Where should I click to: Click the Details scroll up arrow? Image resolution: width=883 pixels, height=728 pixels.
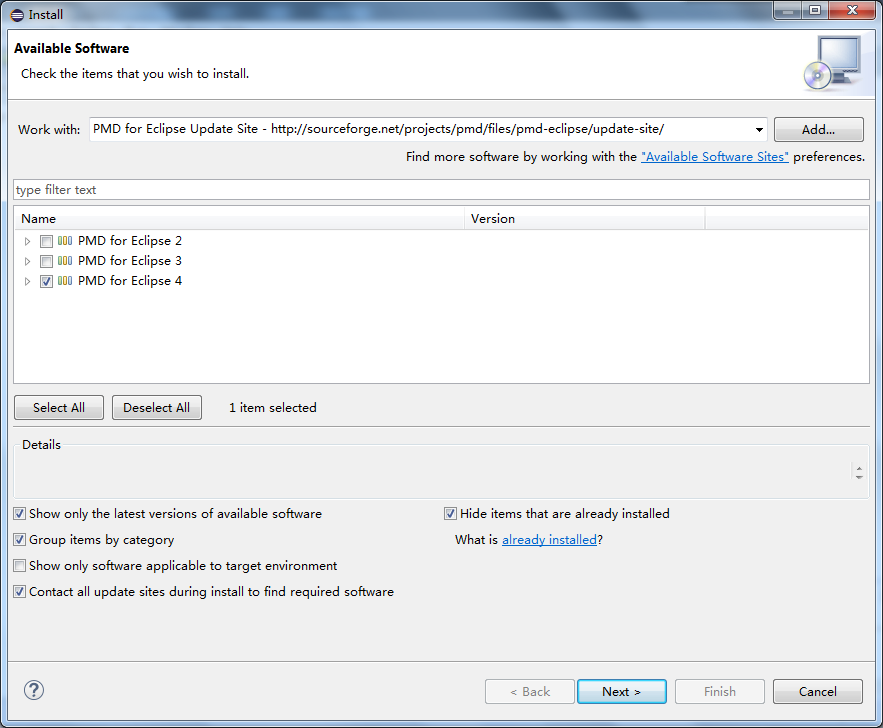coord(859,467)
